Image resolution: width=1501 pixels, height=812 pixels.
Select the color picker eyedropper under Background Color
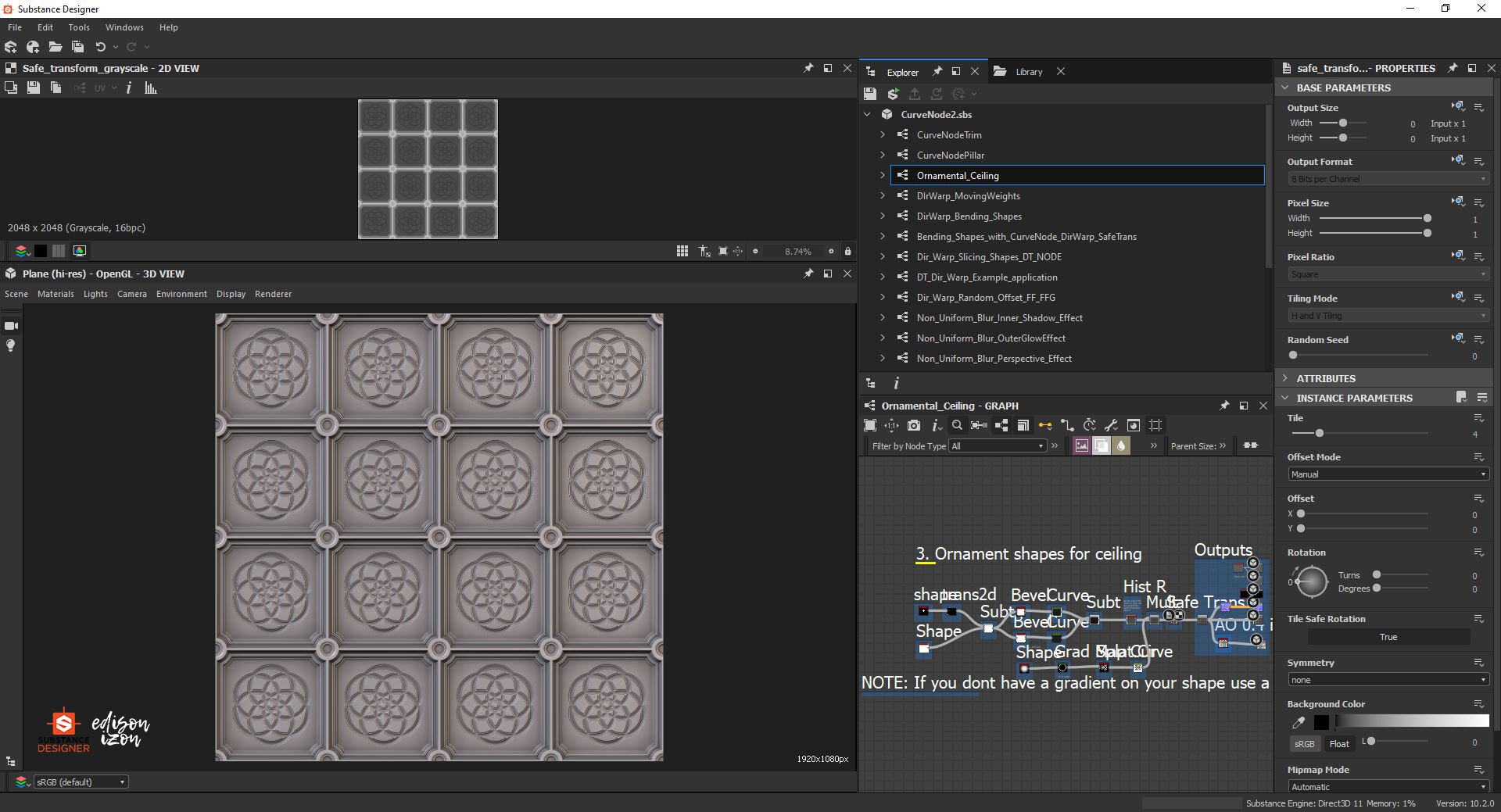click(x=1298, y=723)
